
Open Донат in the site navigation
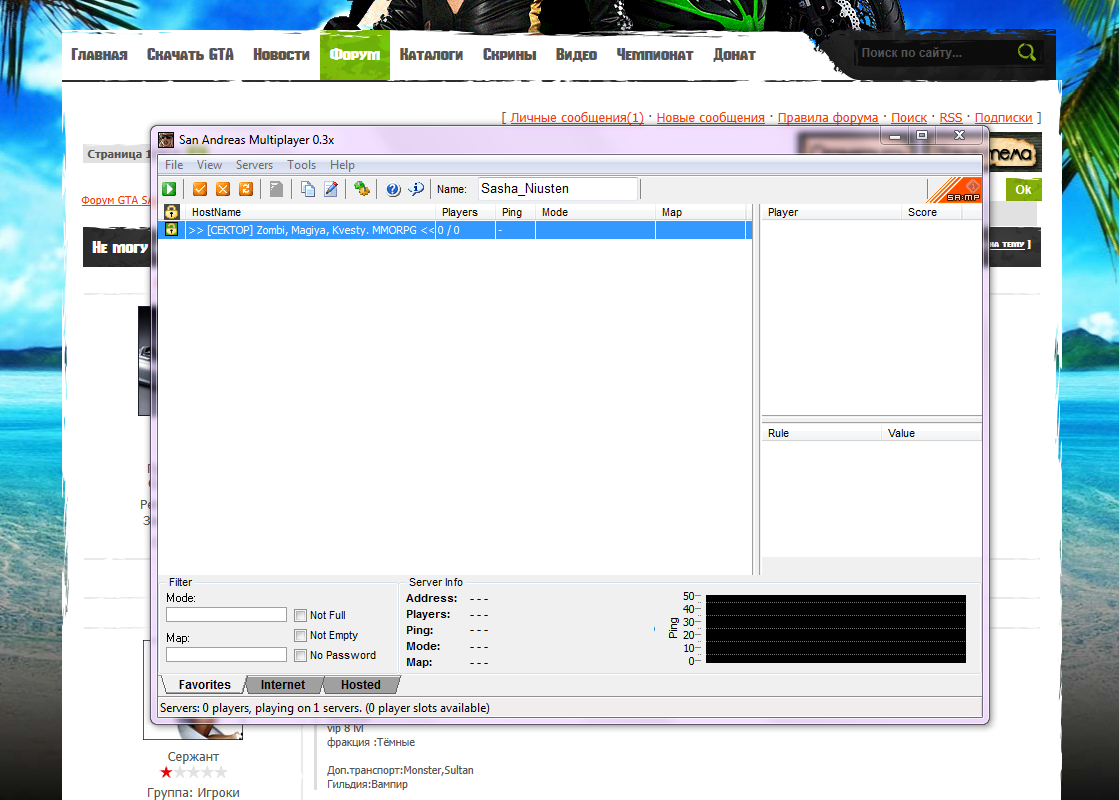pyautogui.click(x=734, y=55)
